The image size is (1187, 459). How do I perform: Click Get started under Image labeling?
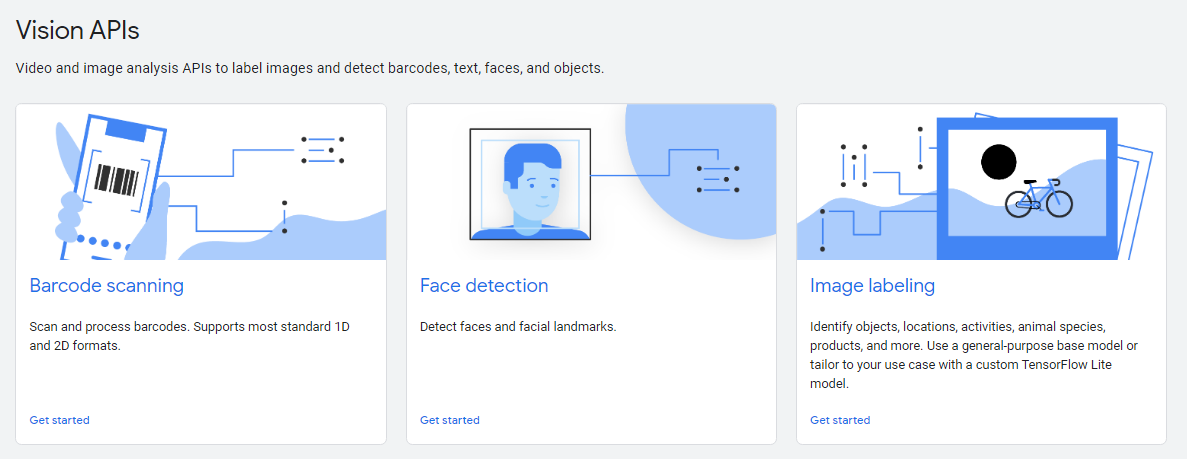[x=840, y=420]
